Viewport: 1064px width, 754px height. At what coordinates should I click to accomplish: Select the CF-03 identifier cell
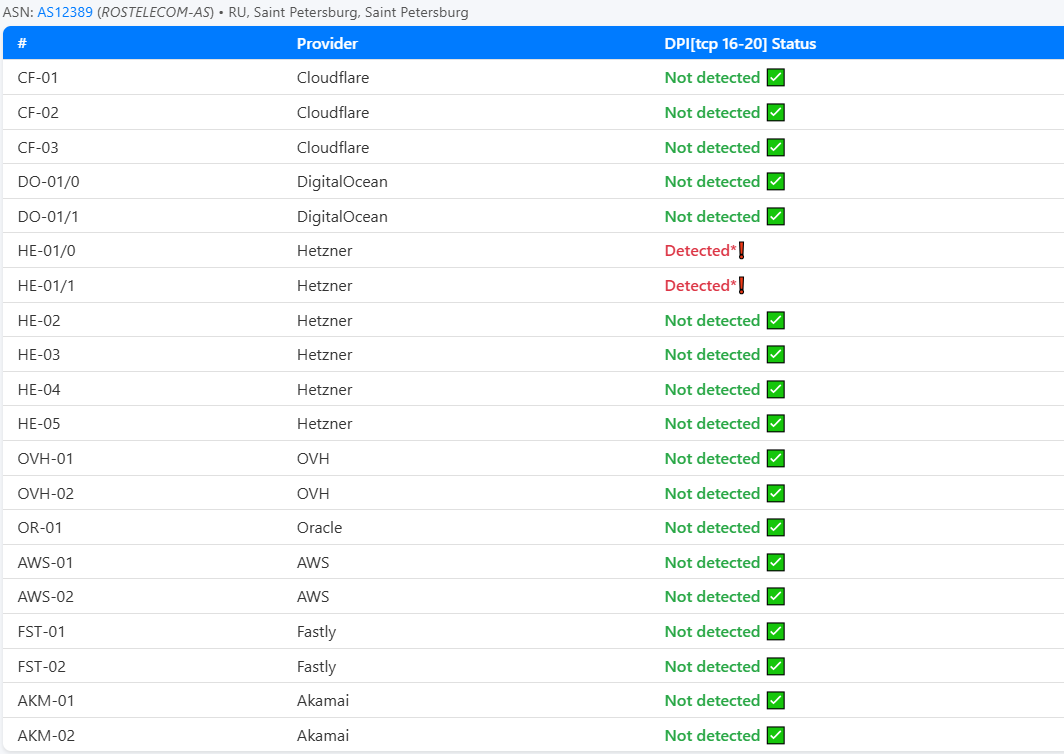[38, 147]
